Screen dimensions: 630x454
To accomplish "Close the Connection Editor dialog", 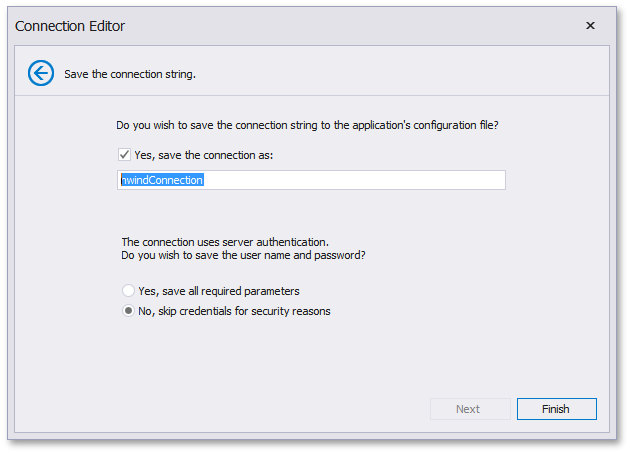I will (590, 26).
